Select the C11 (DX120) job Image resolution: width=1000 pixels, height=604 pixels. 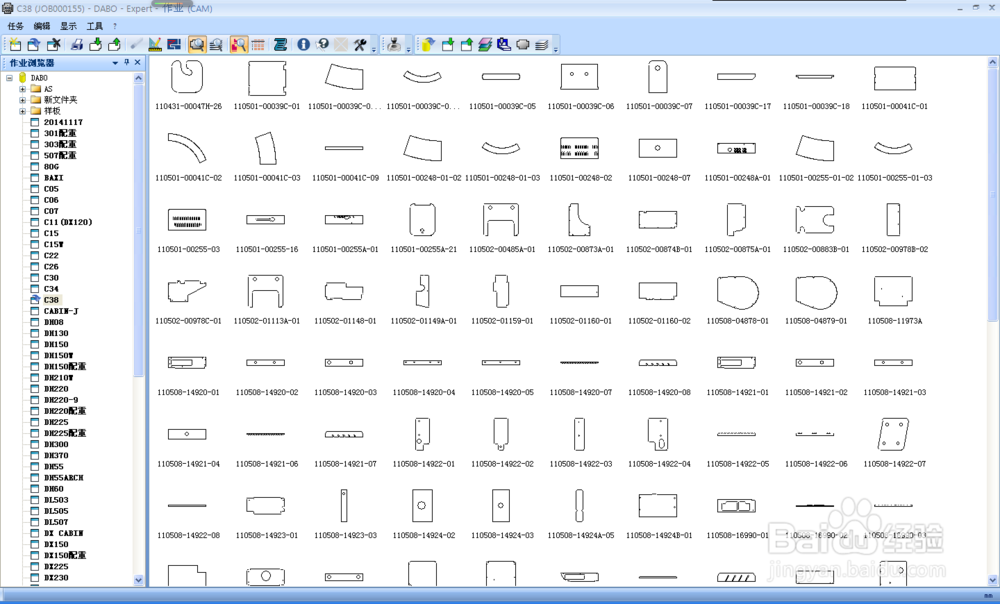click(68, 222)
